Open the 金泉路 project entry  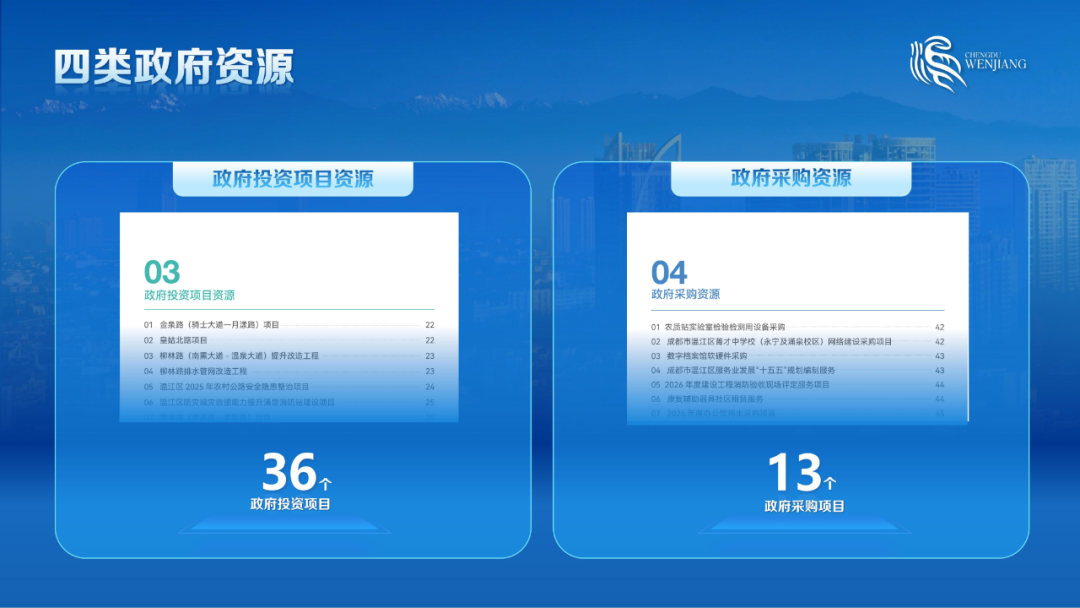pyautogui.click(x=219, y=325)
